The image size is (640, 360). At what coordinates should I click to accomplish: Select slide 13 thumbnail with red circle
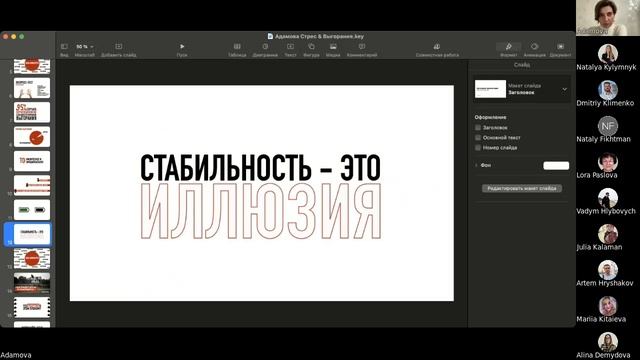(x=32, y=259)
